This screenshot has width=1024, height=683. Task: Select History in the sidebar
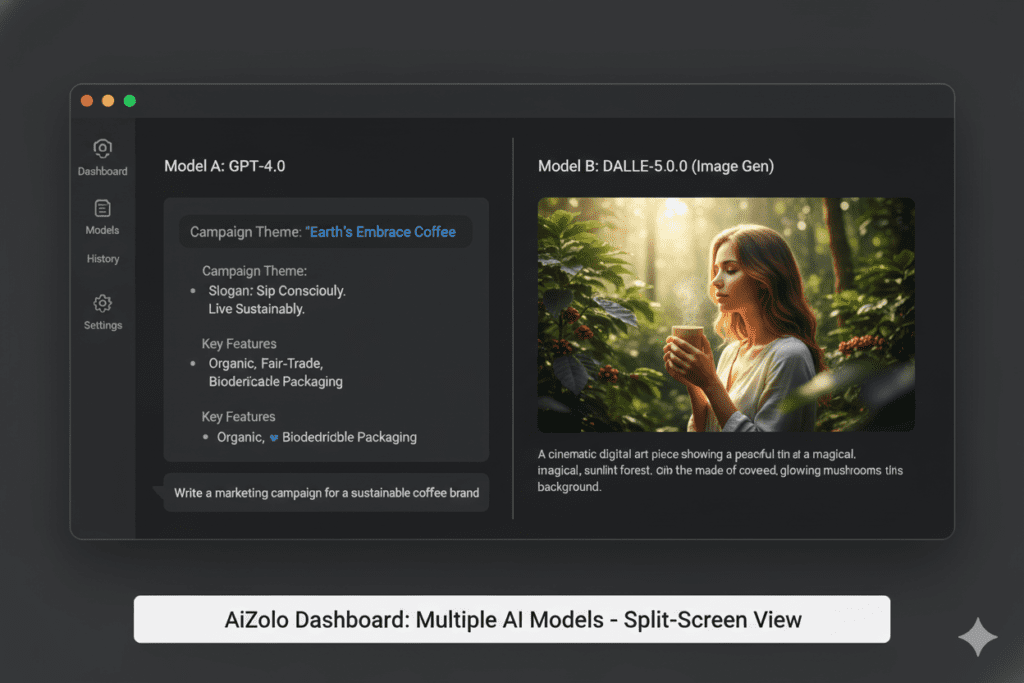click(102, 259)
